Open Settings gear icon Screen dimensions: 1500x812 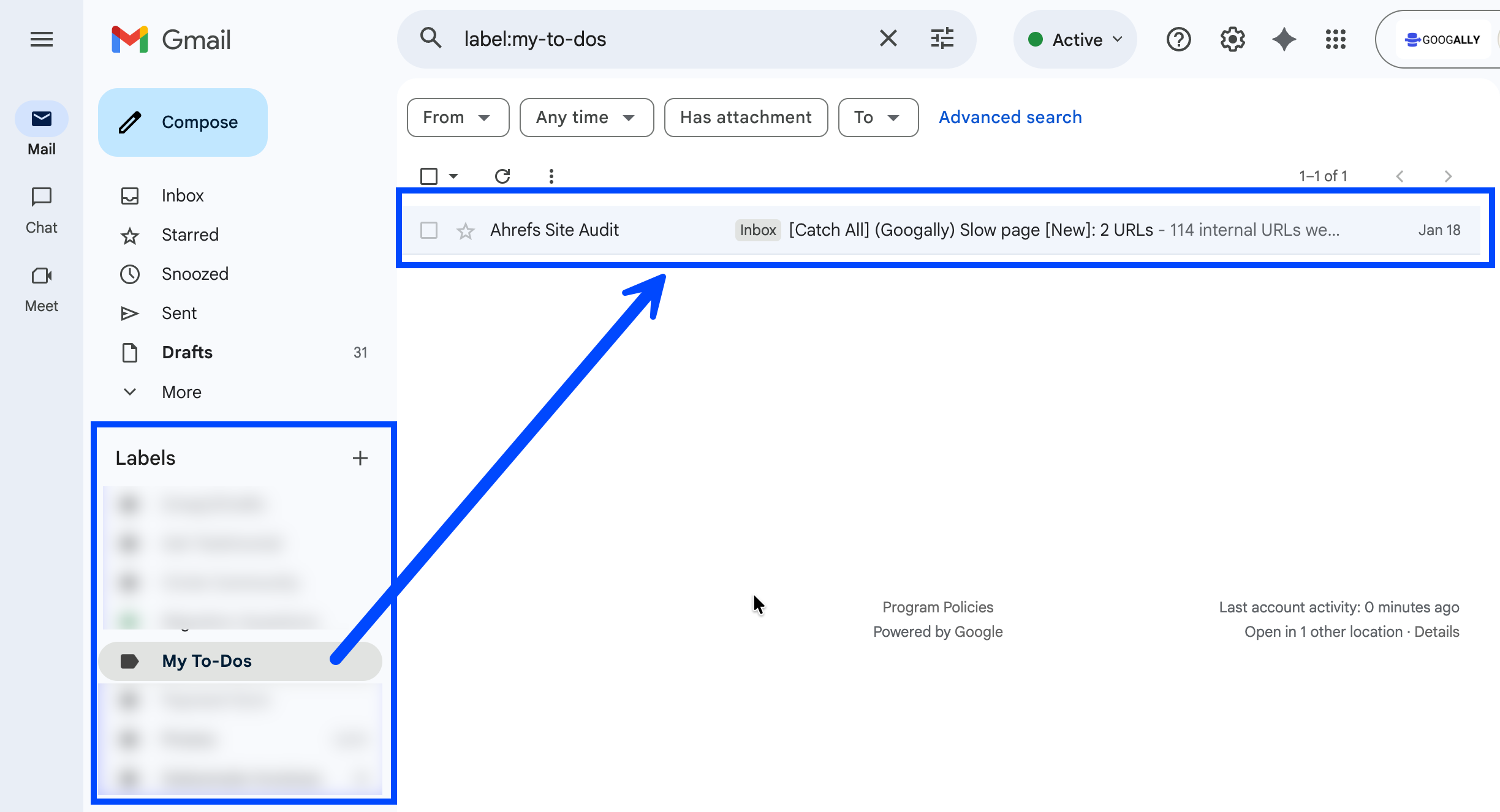pos(1232,40)
